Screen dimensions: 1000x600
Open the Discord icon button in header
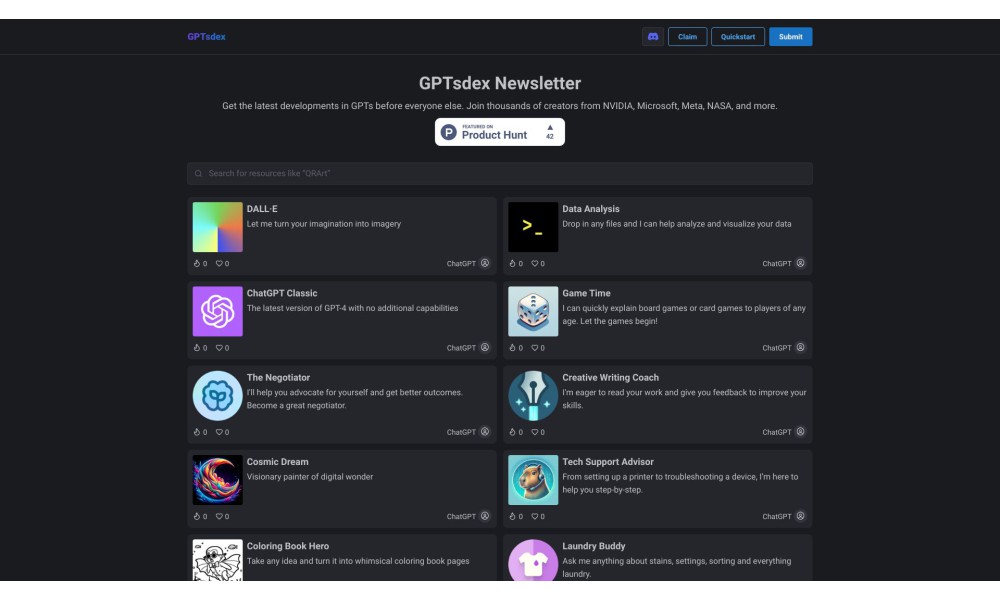pyautogui.click(x=652, y=36)
